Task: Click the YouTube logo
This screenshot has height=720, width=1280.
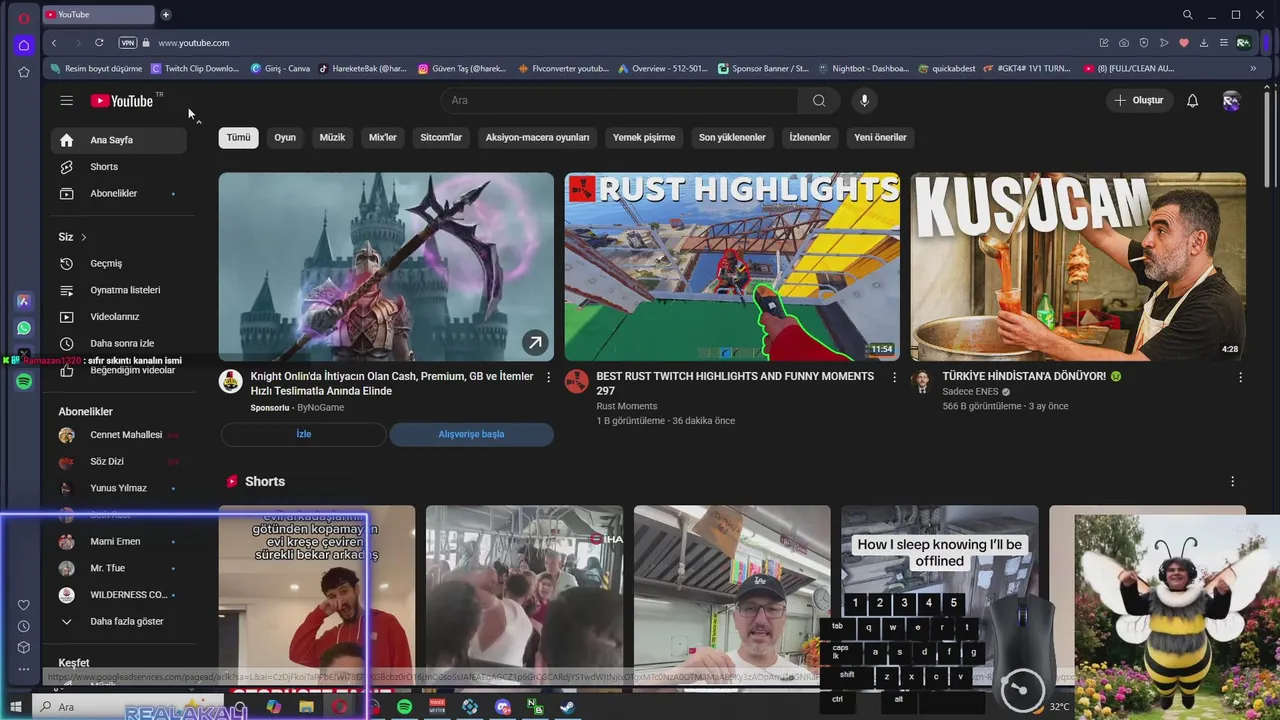Action: point(122,100)
